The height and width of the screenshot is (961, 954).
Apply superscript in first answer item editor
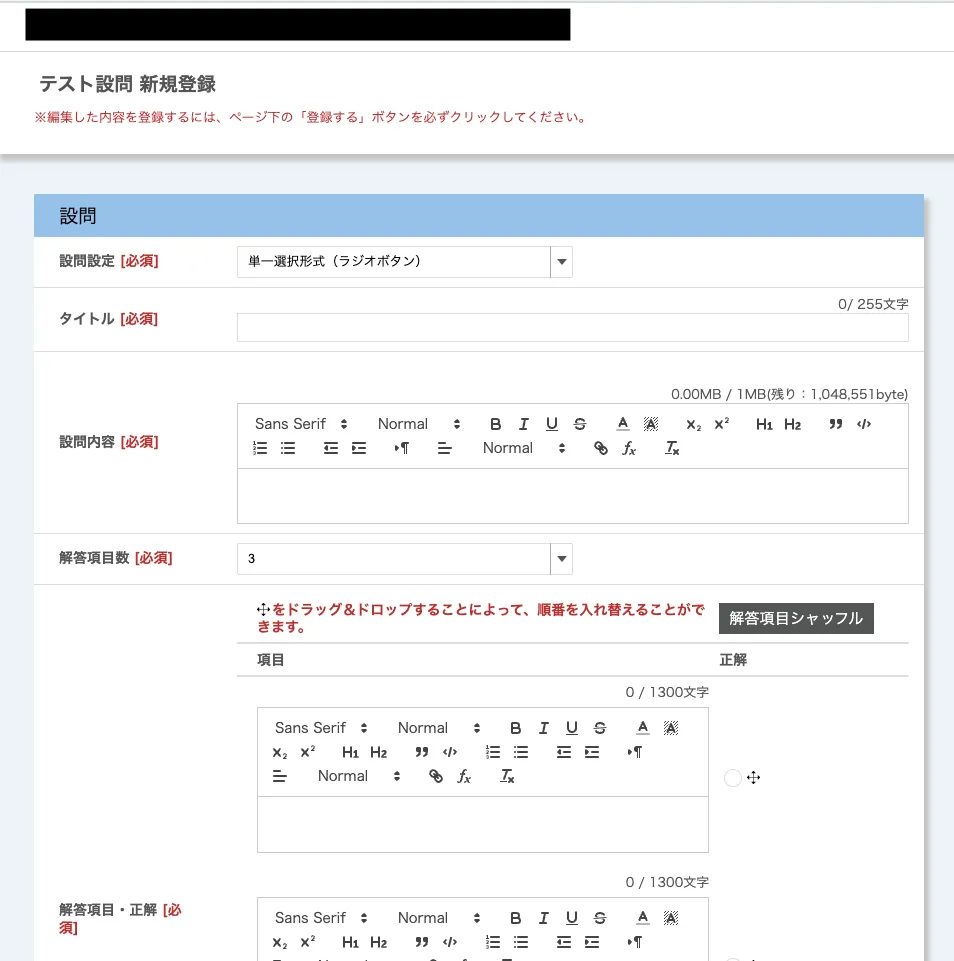308,752
